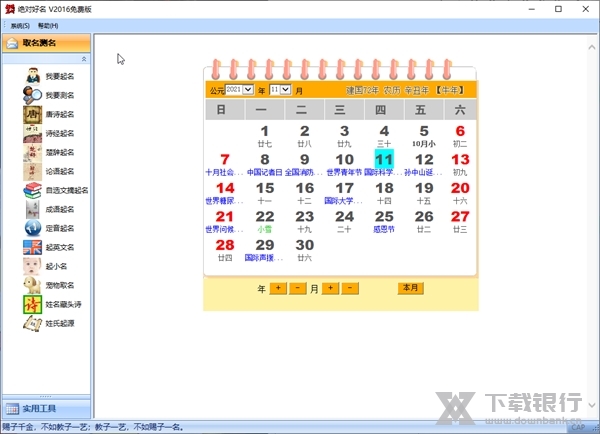600x434 pixels.
Task: Open 宠物取名 pet icon
Action: (34, 285)
